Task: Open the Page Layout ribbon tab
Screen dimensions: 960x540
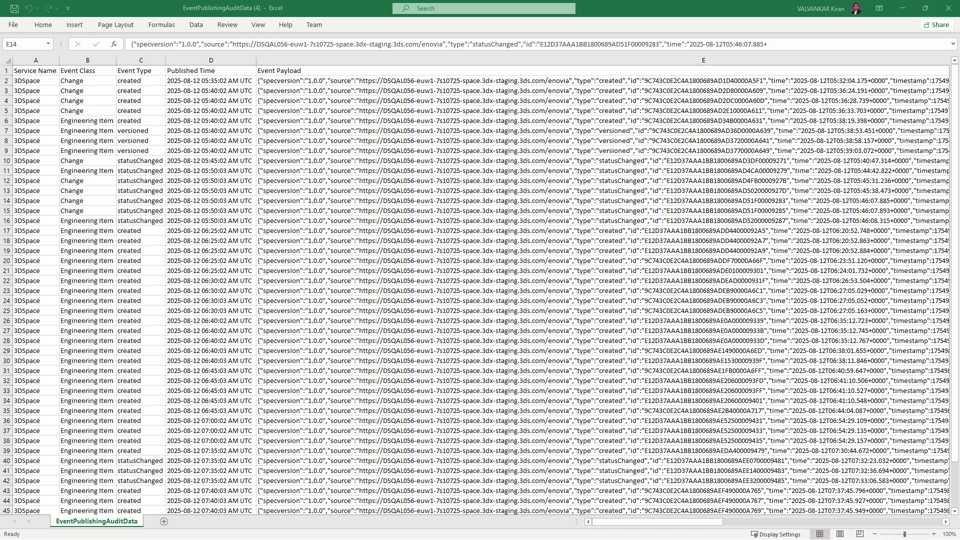Action: point(115,25)
